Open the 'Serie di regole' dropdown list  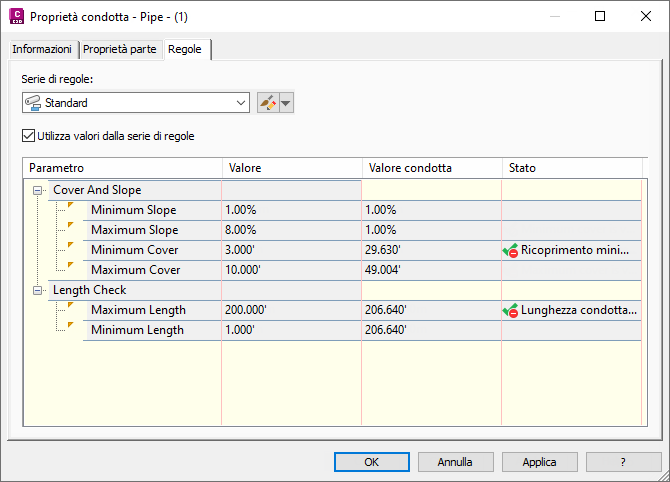241,103
